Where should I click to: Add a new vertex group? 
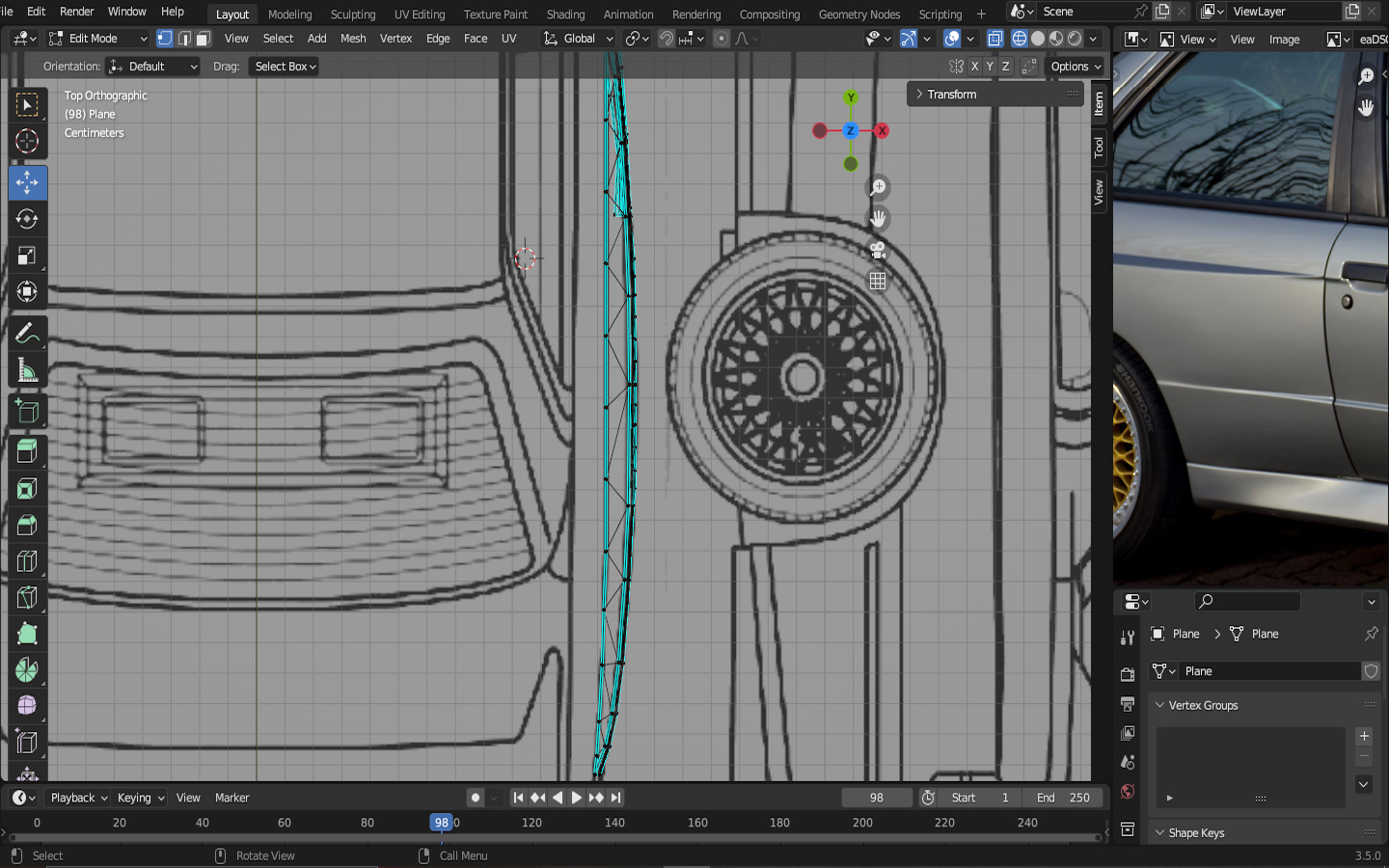coord(1364,736)
